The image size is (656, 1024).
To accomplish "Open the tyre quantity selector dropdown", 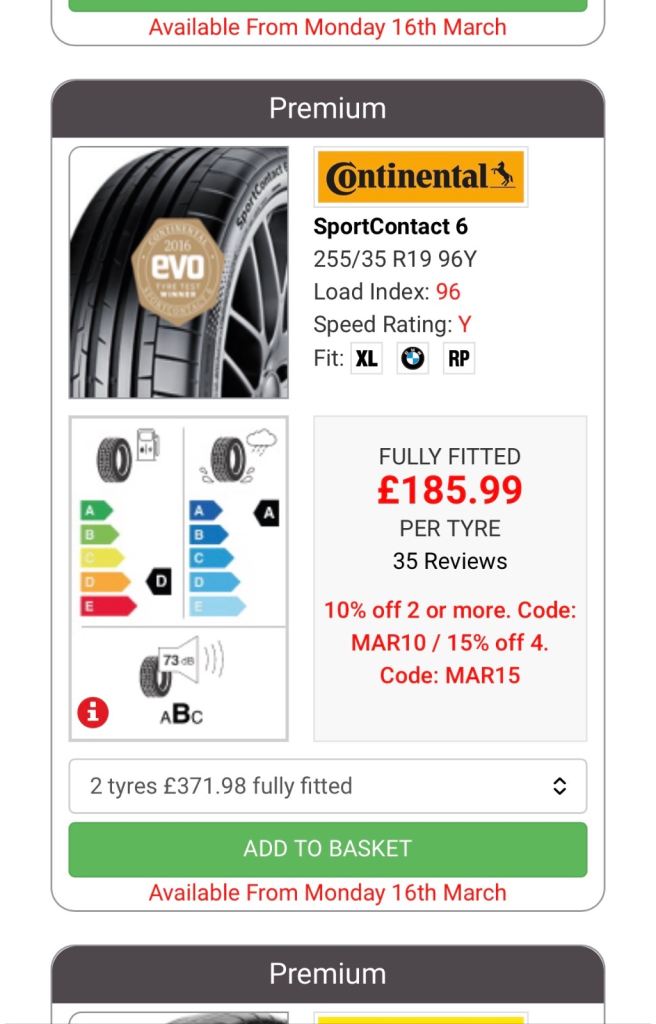I will 327,786.
